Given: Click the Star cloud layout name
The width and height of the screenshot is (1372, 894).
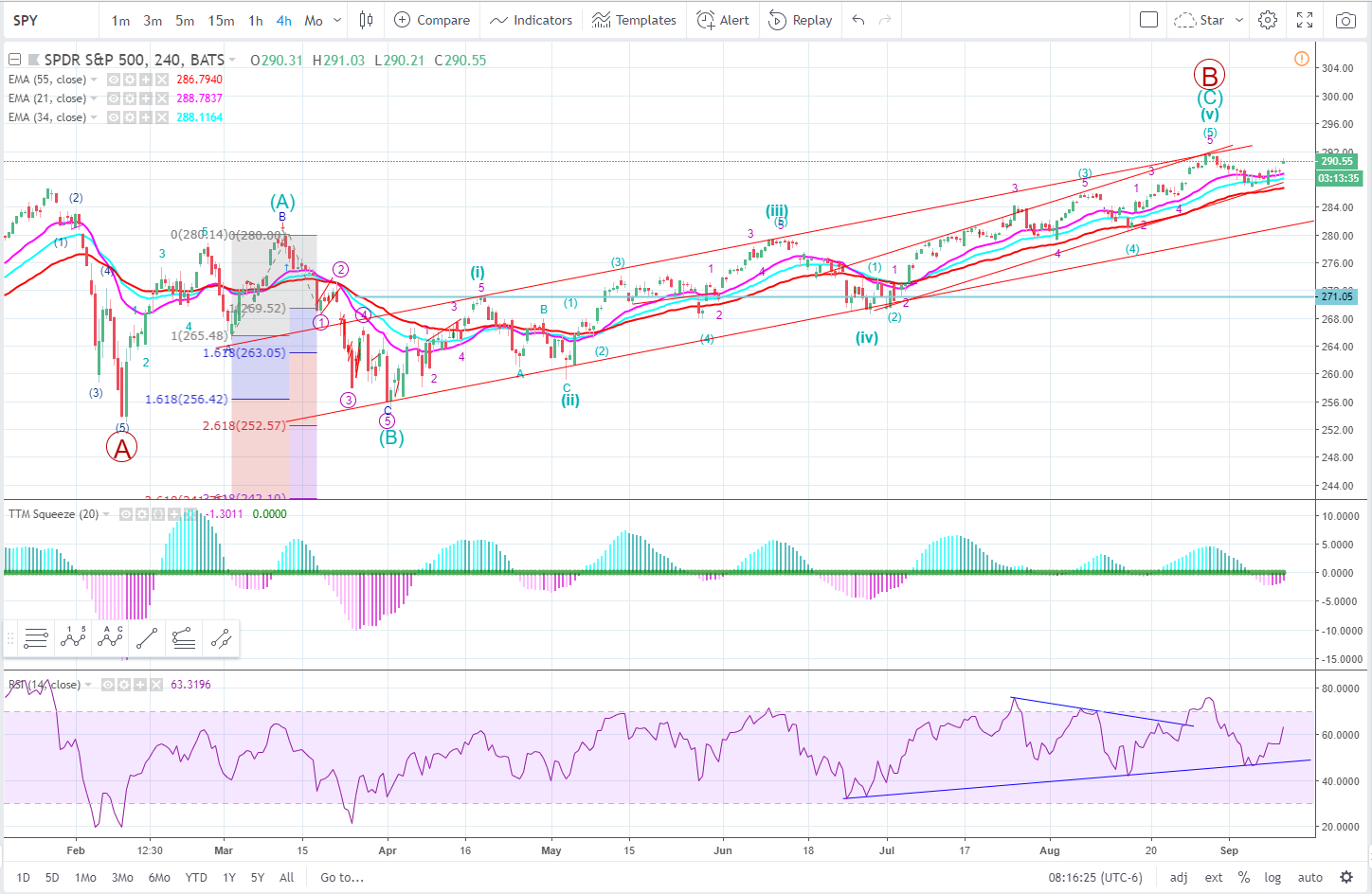Looking at the screenshot, I should coord(1200,20).
